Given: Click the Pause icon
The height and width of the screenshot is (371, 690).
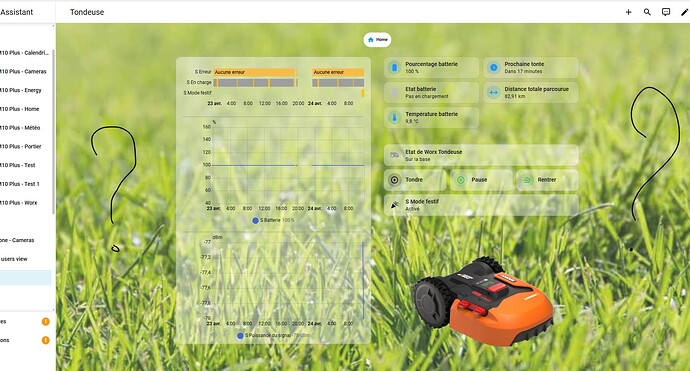Looking at the screenshot, I should coord(461,180).
